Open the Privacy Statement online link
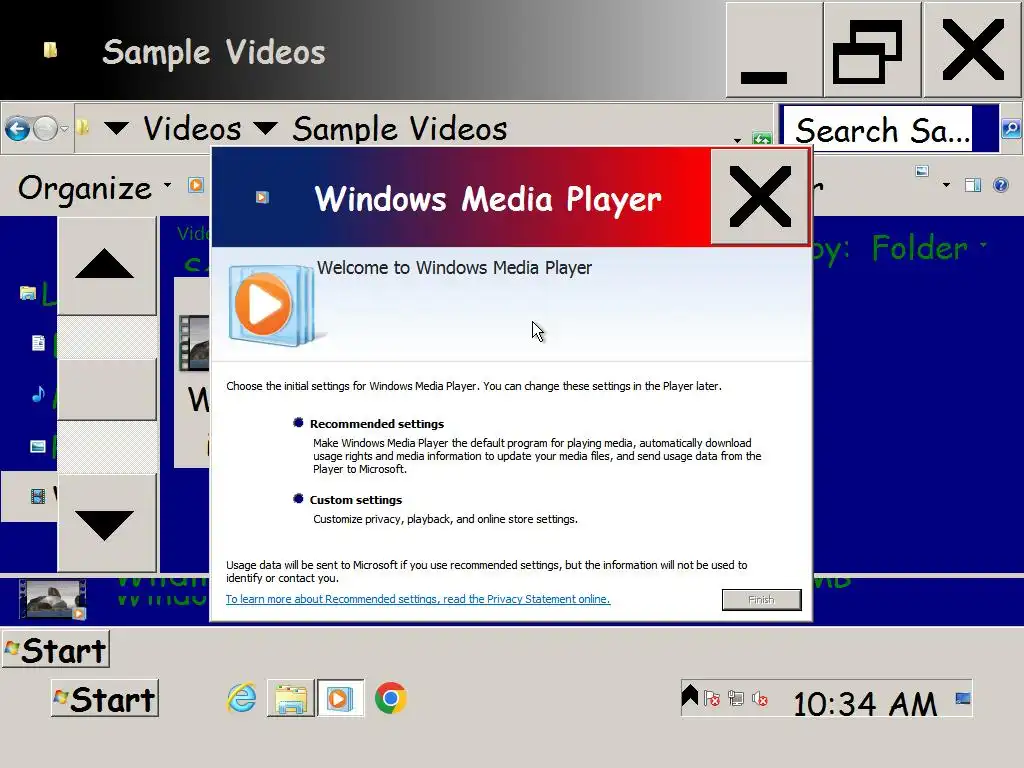The image size is (1024, 768). click(x=418, y=599)
